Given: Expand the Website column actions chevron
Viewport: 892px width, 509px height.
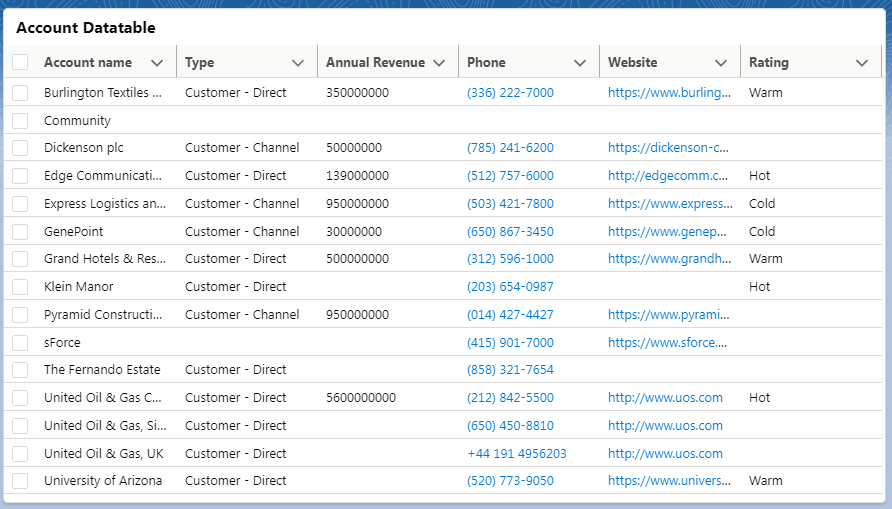Looking at the screenshot, I should 721,63.
